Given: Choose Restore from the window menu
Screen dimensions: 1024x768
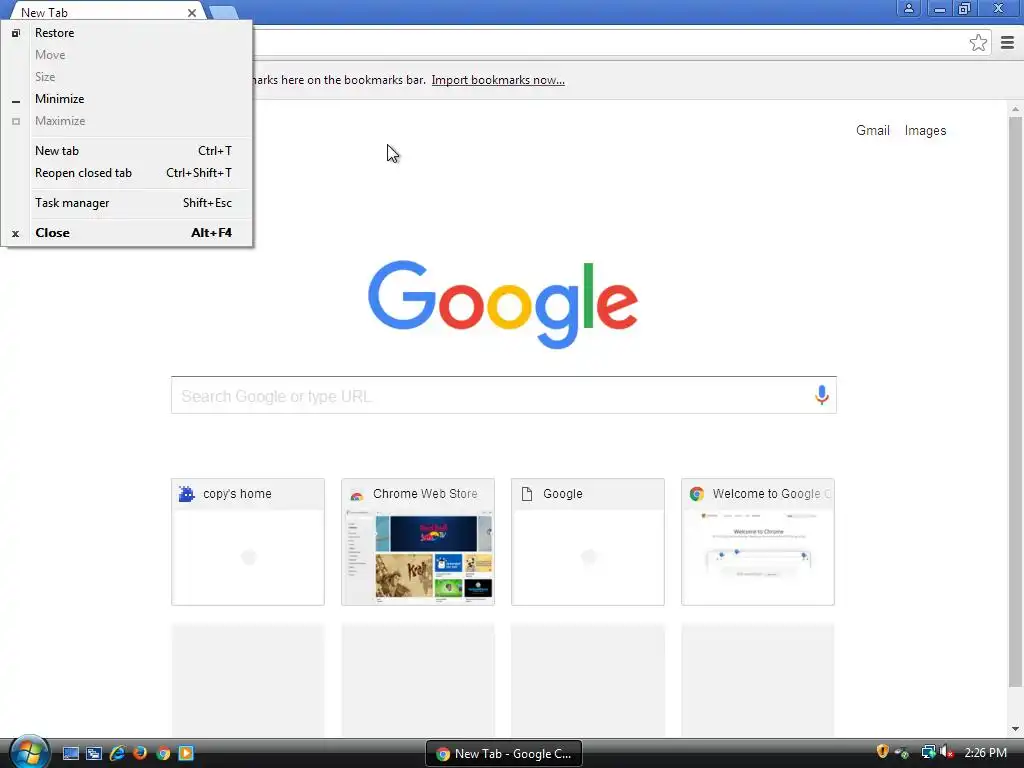Looking at the screenshot, I should 127,33.
